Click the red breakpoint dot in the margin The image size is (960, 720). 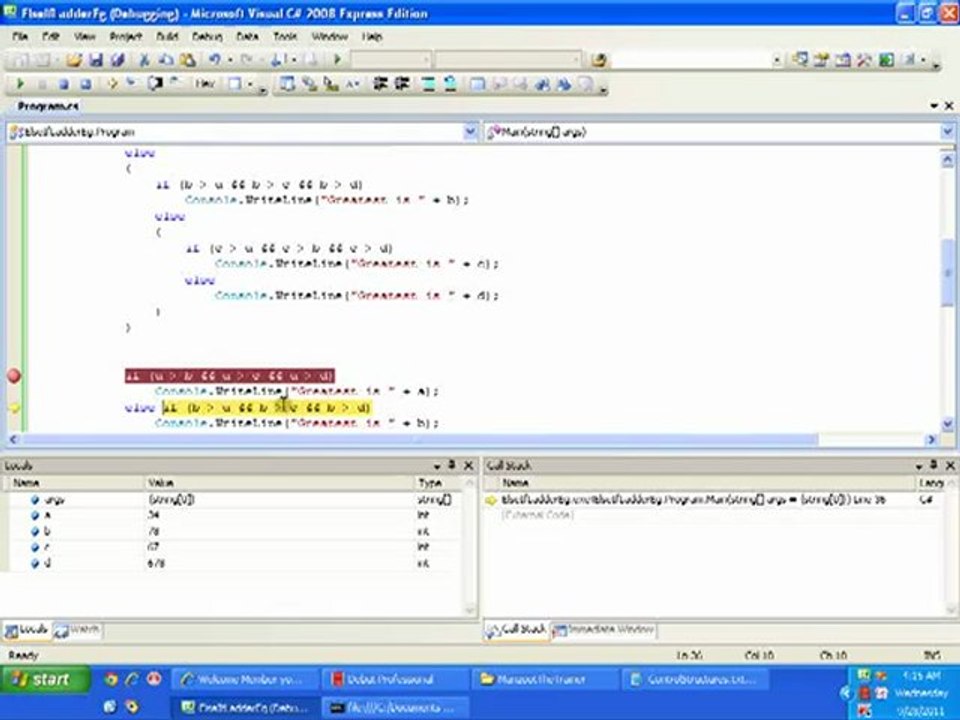13,376
